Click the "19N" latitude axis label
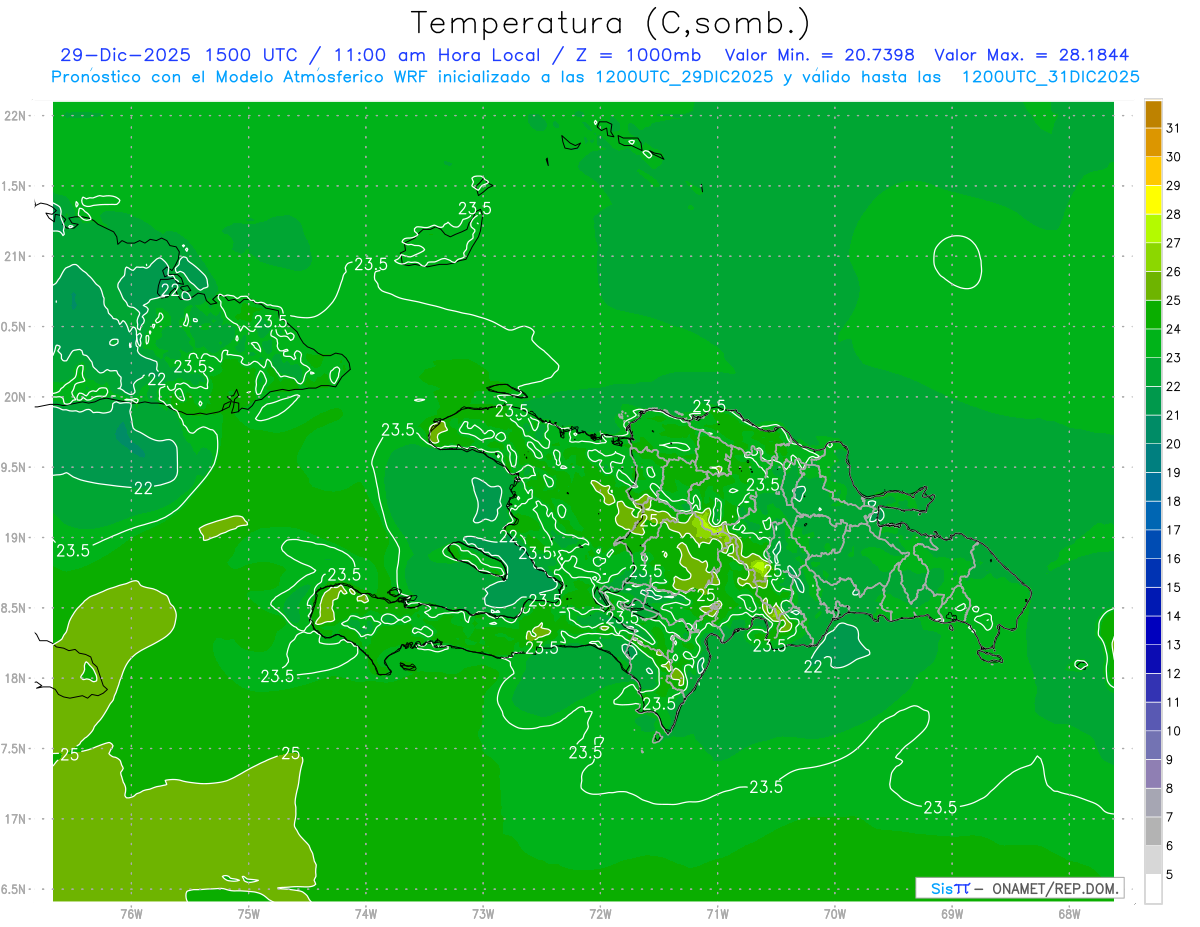 15,537
